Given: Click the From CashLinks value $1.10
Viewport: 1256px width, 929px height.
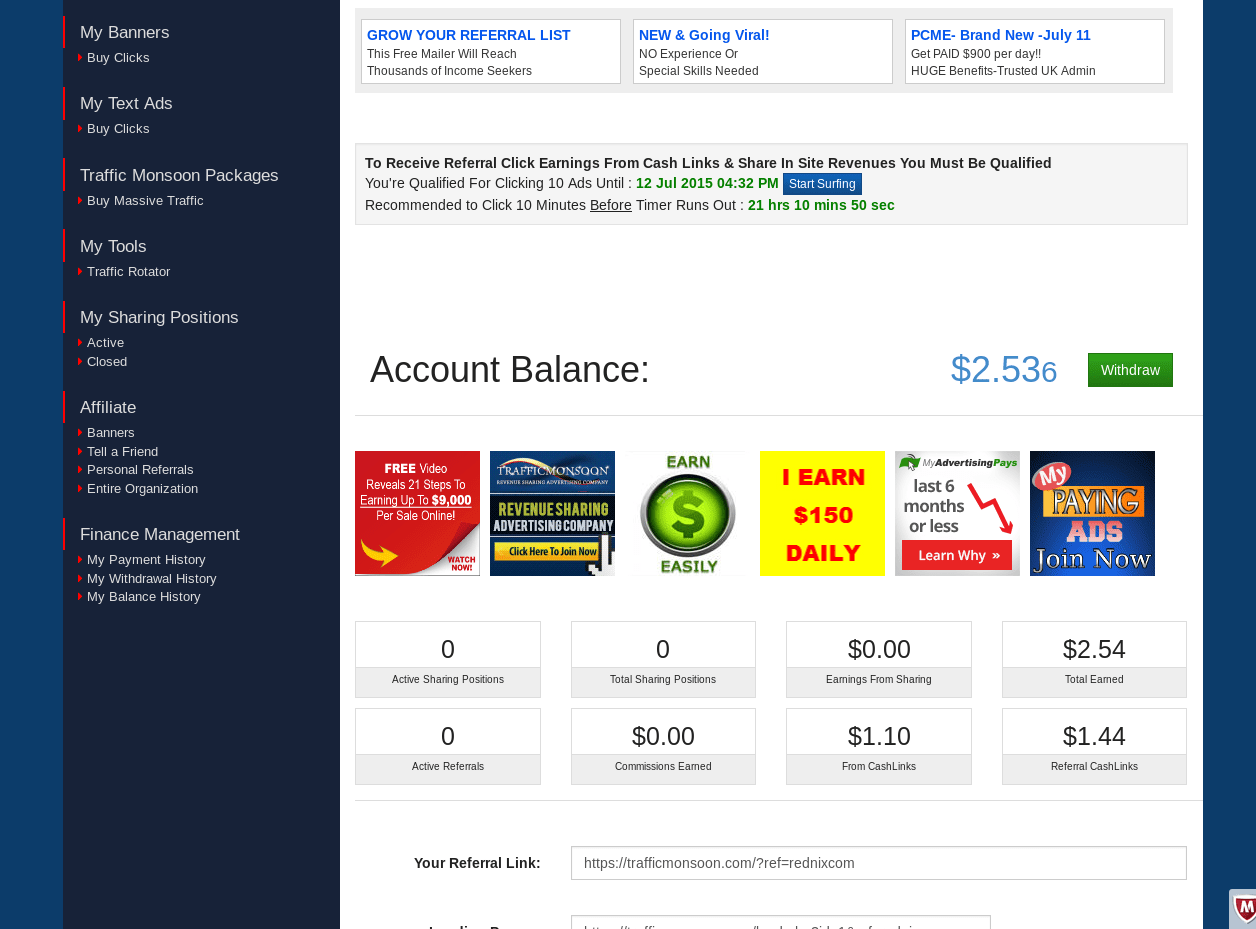Looking at the screenshot, I should [x=879, y=736].
